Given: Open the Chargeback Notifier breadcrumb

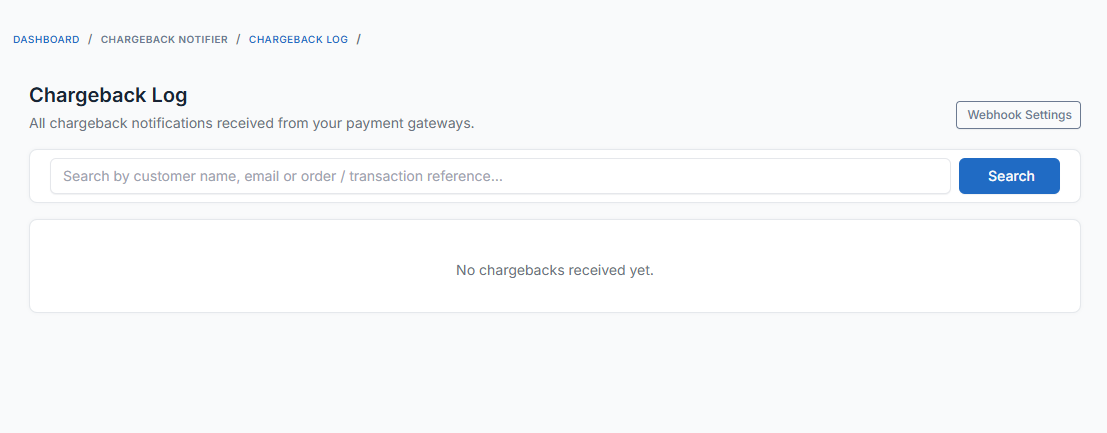Looking at the screenshot, I should pos(164,40).
